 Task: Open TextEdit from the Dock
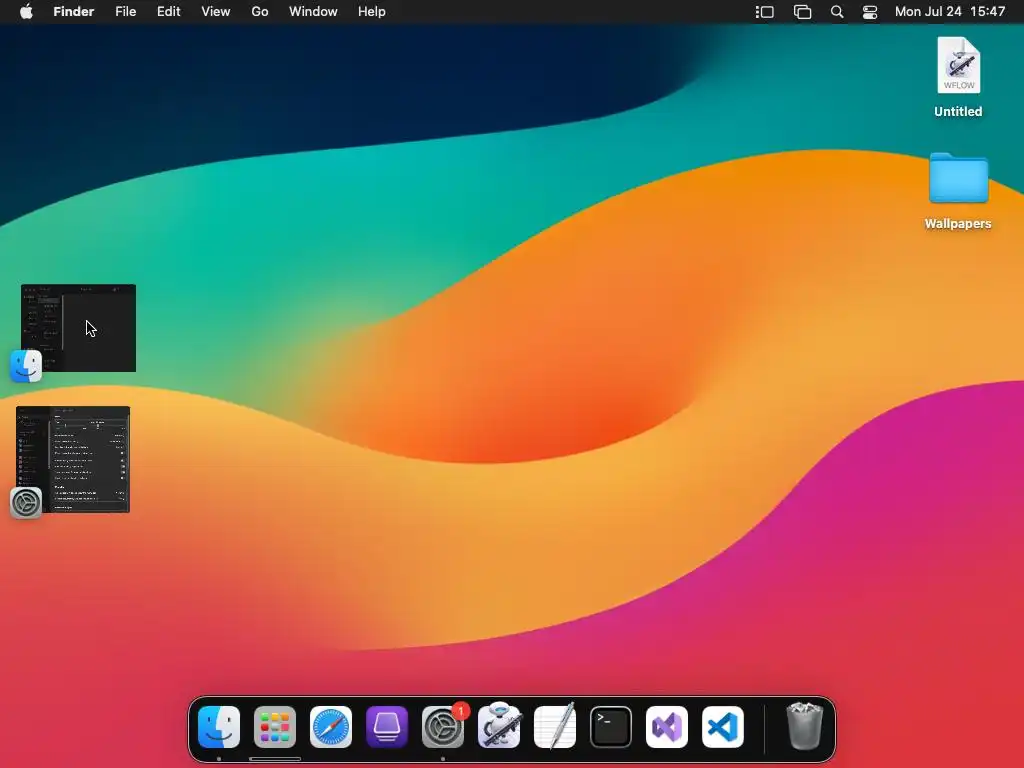(555, 726)
